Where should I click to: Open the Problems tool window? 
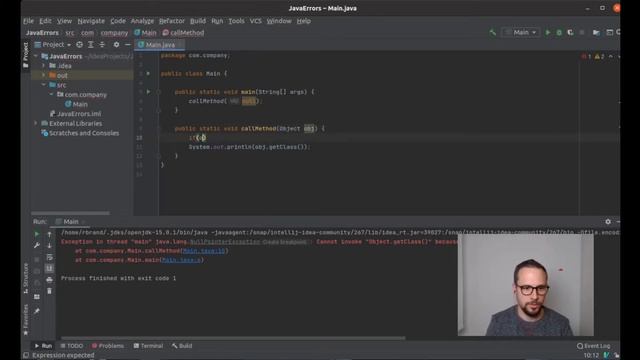pos(108,346)
